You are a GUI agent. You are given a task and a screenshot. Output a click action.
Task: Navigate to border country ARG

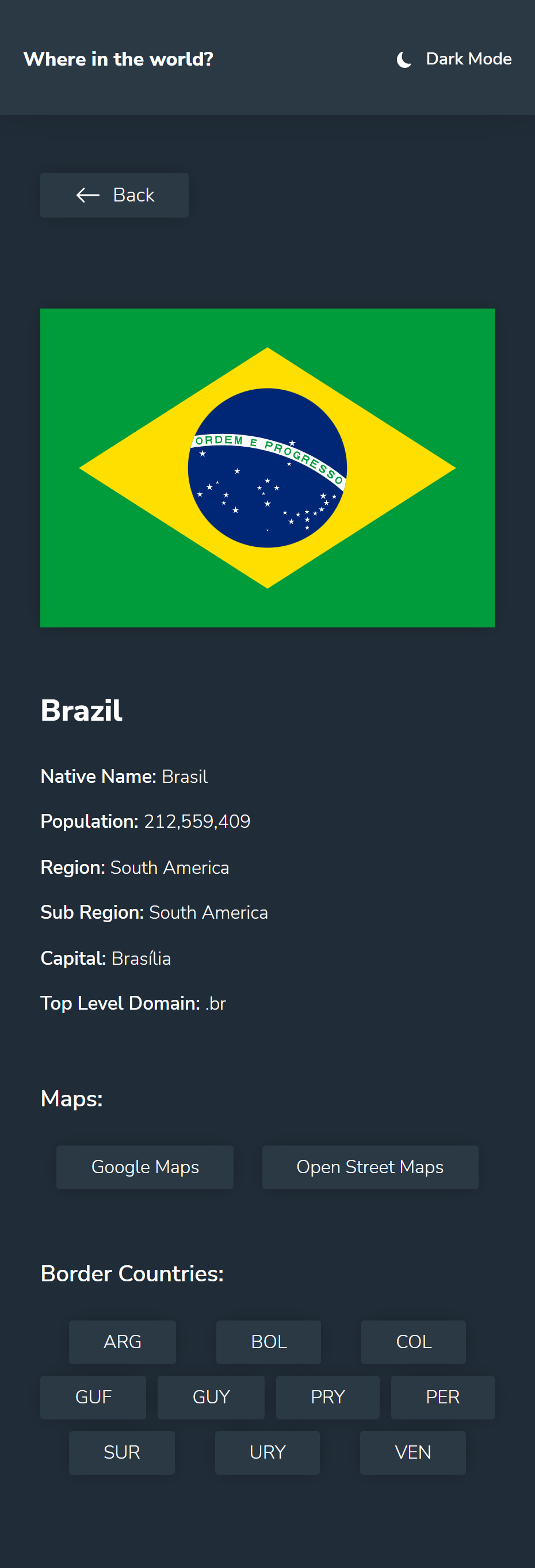point(122,1342)
